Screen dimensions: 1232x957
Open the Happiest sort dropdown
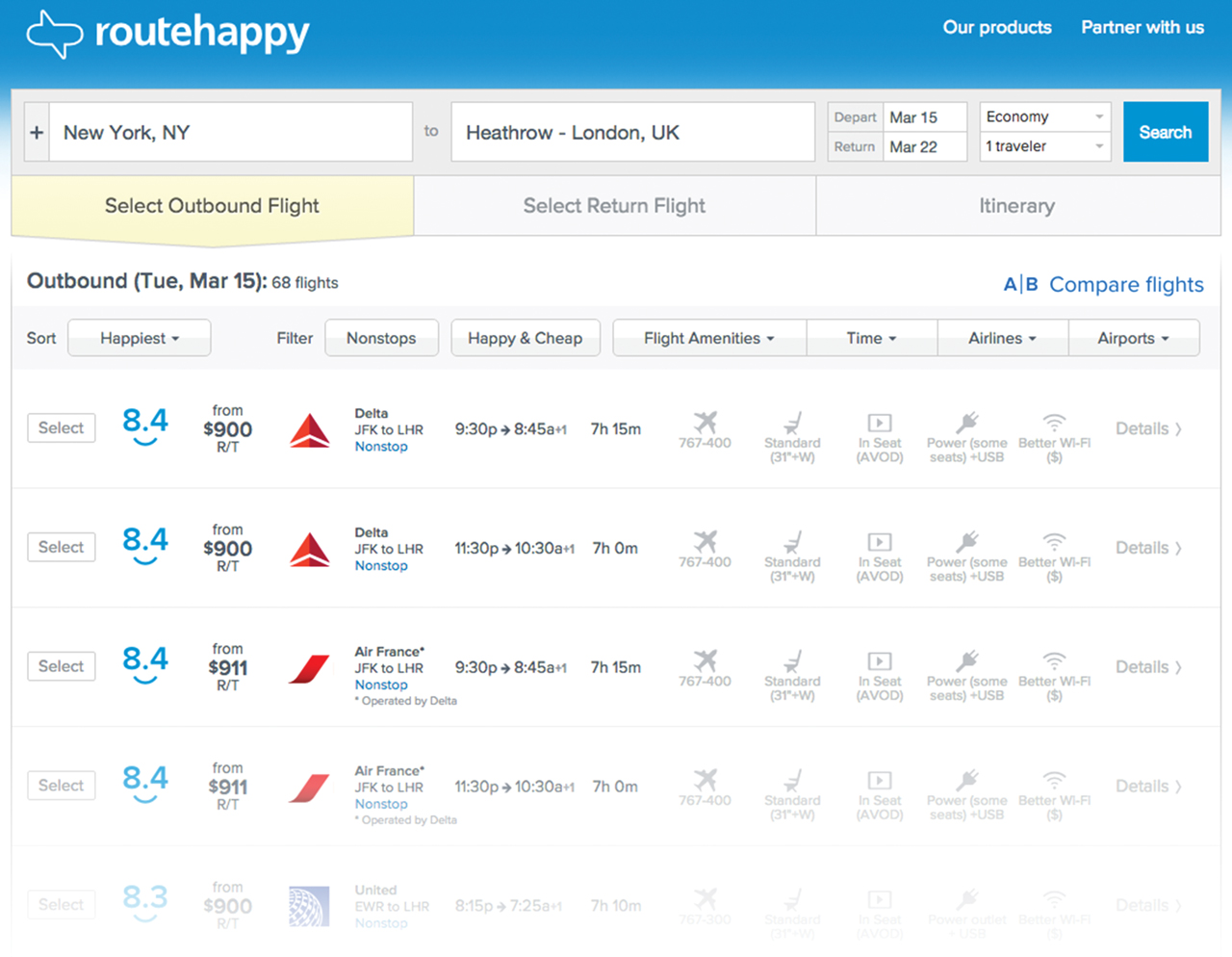pos(140,338)
